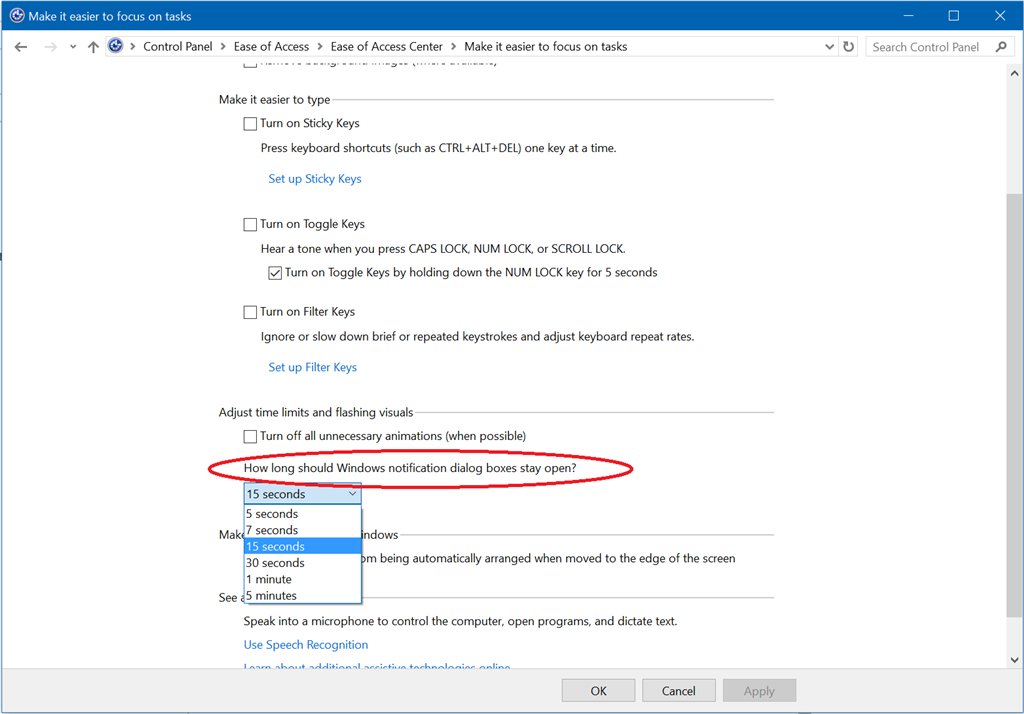Screen dimensions: 1024x714
Task: Check Turn off all unnecessary animations
Action: [250, 436]
